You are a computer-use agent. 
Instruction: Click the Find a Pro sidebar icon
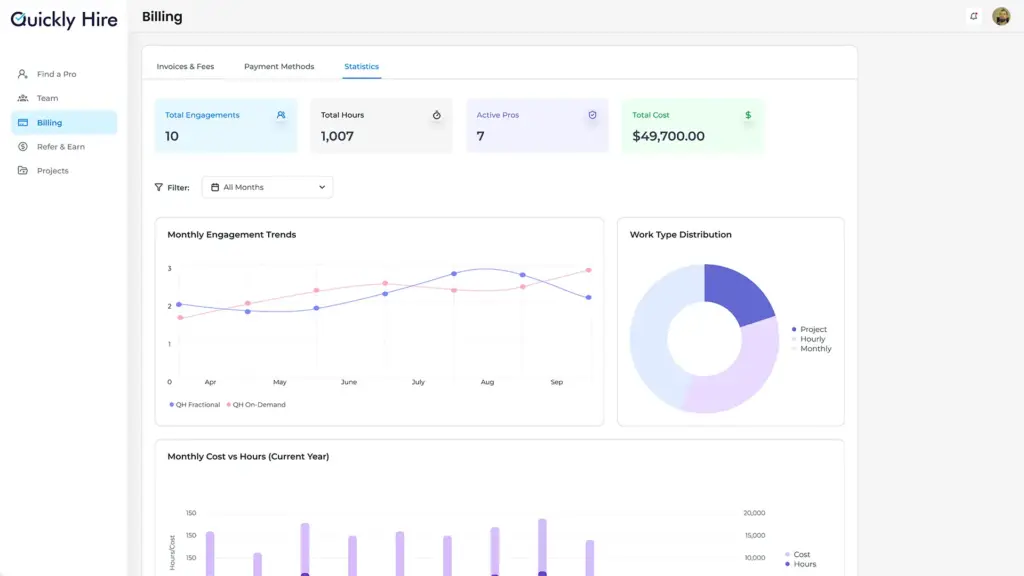coord(23,74)
